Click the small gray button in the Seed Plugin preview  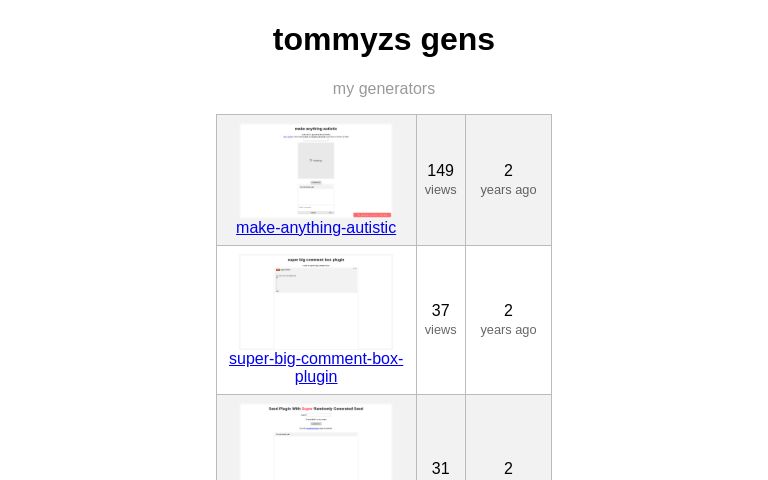pyautogui.click(x=316, y=423)
